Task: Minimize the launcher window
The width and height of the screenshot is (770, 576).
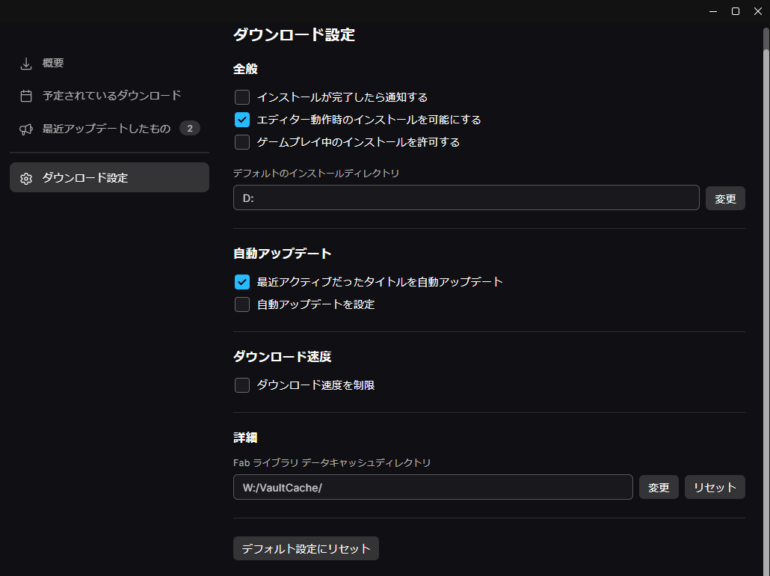Action: 713,11
